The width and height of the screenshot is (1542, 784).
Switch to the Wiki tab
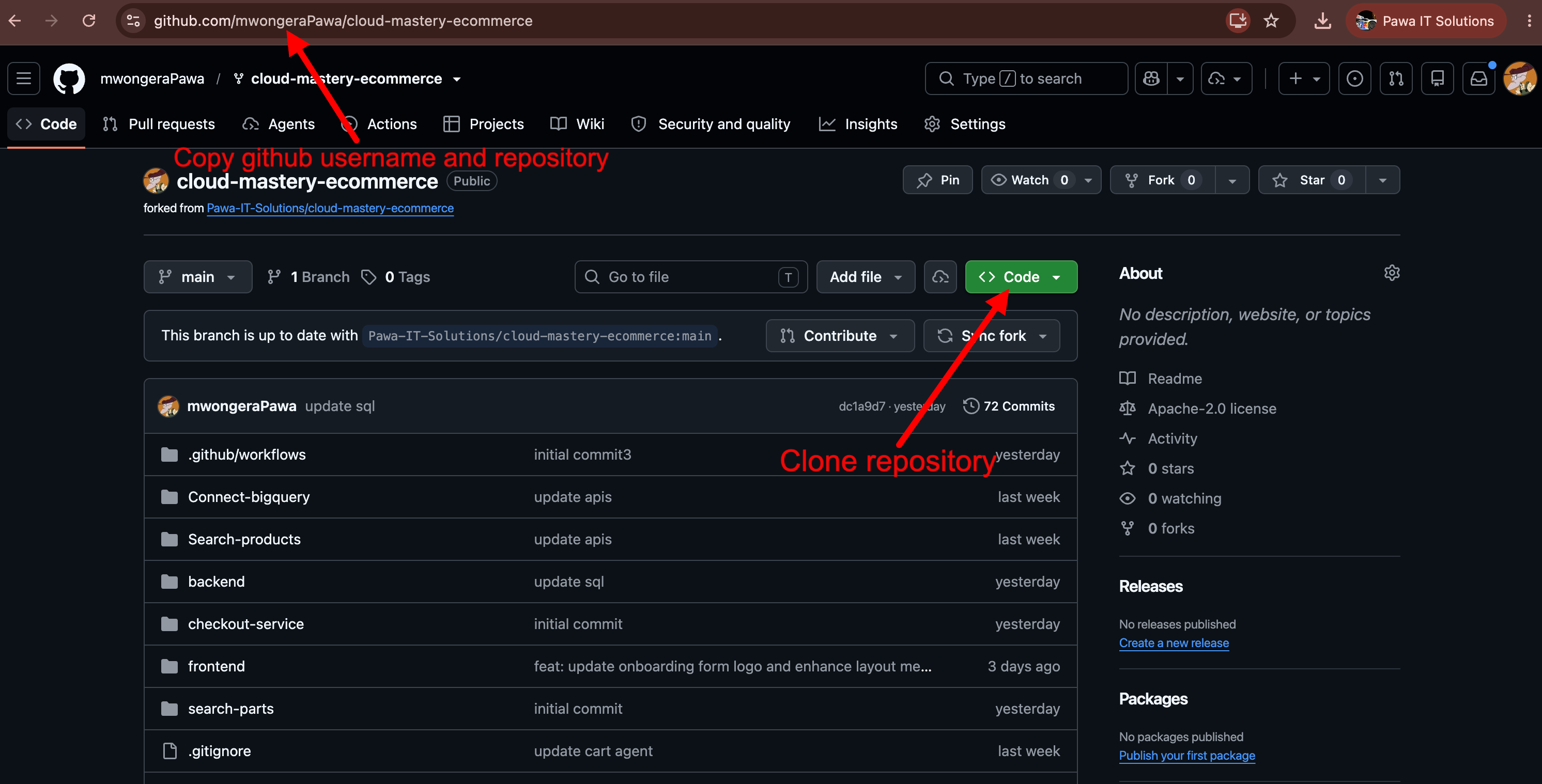[x=577, y=124]
